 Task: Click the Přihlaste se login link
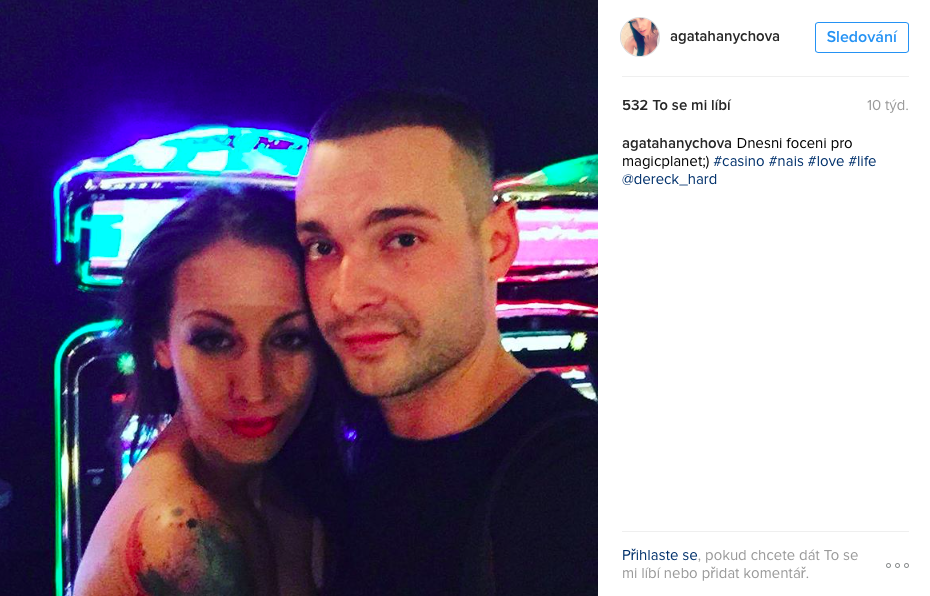click(x=660, y=555)
